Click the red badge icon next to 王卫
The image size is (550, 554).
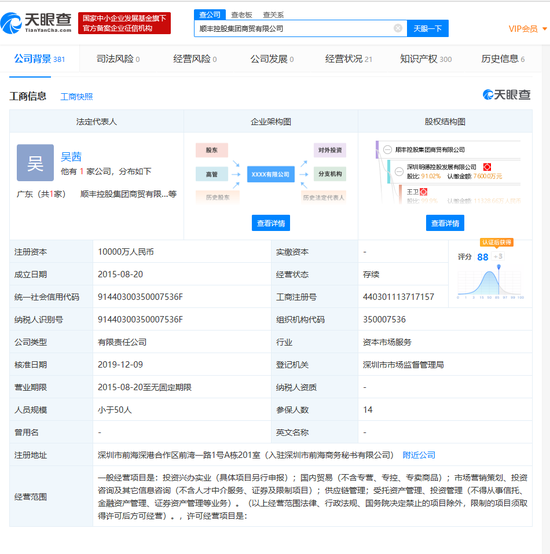coord(424,192)
